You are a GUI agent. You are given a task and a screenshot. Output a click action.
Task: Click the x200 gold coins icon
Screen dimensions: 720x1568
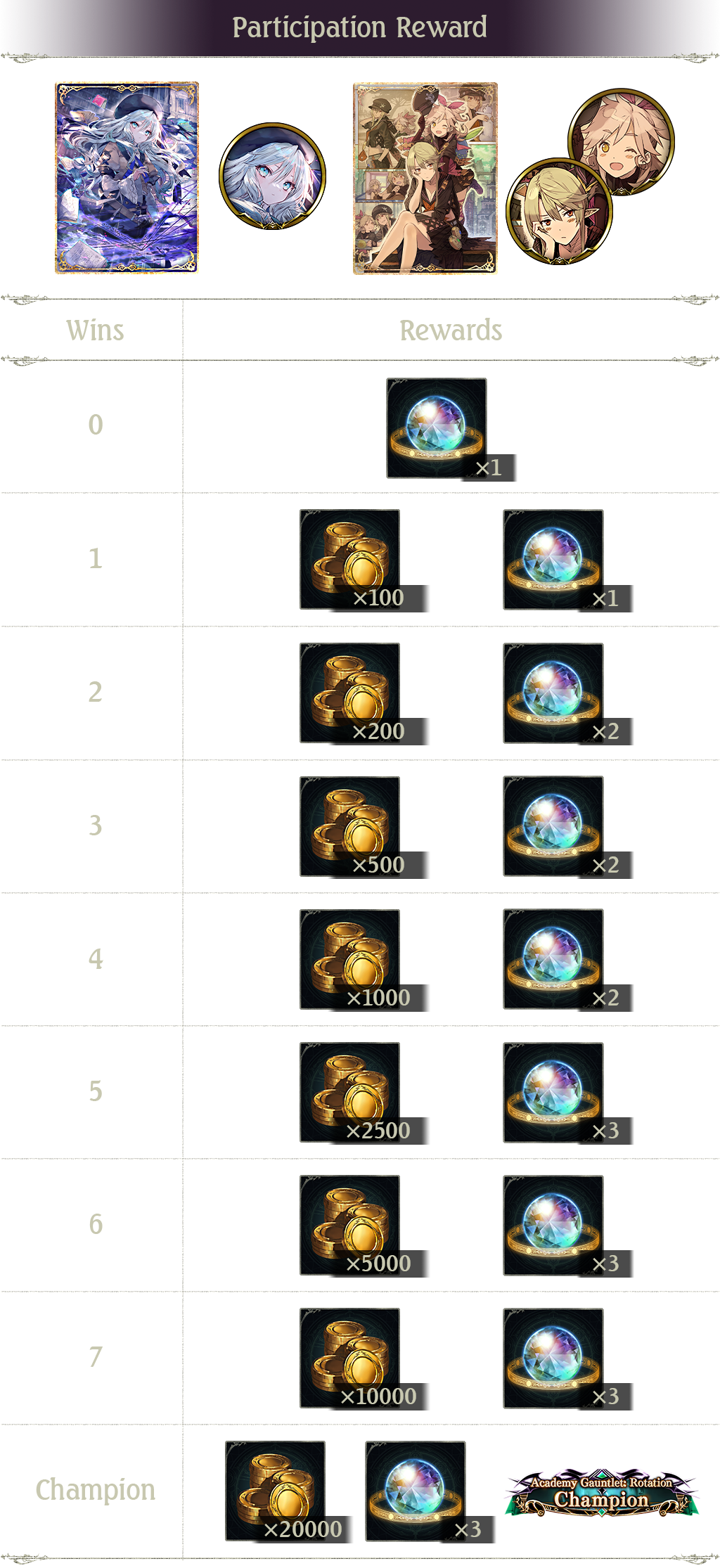point(364,694)
